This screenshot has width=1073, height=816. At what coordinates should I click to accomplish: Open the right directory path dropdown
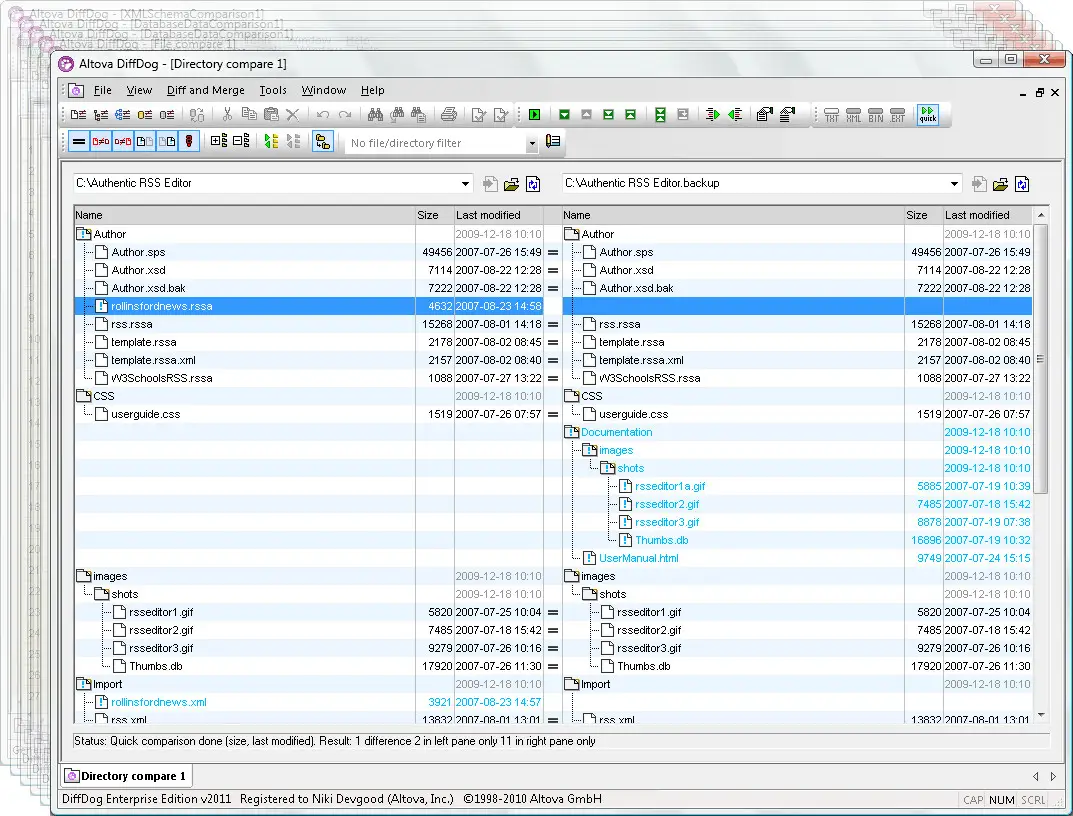pyautogui.click(x=954, y=183)
